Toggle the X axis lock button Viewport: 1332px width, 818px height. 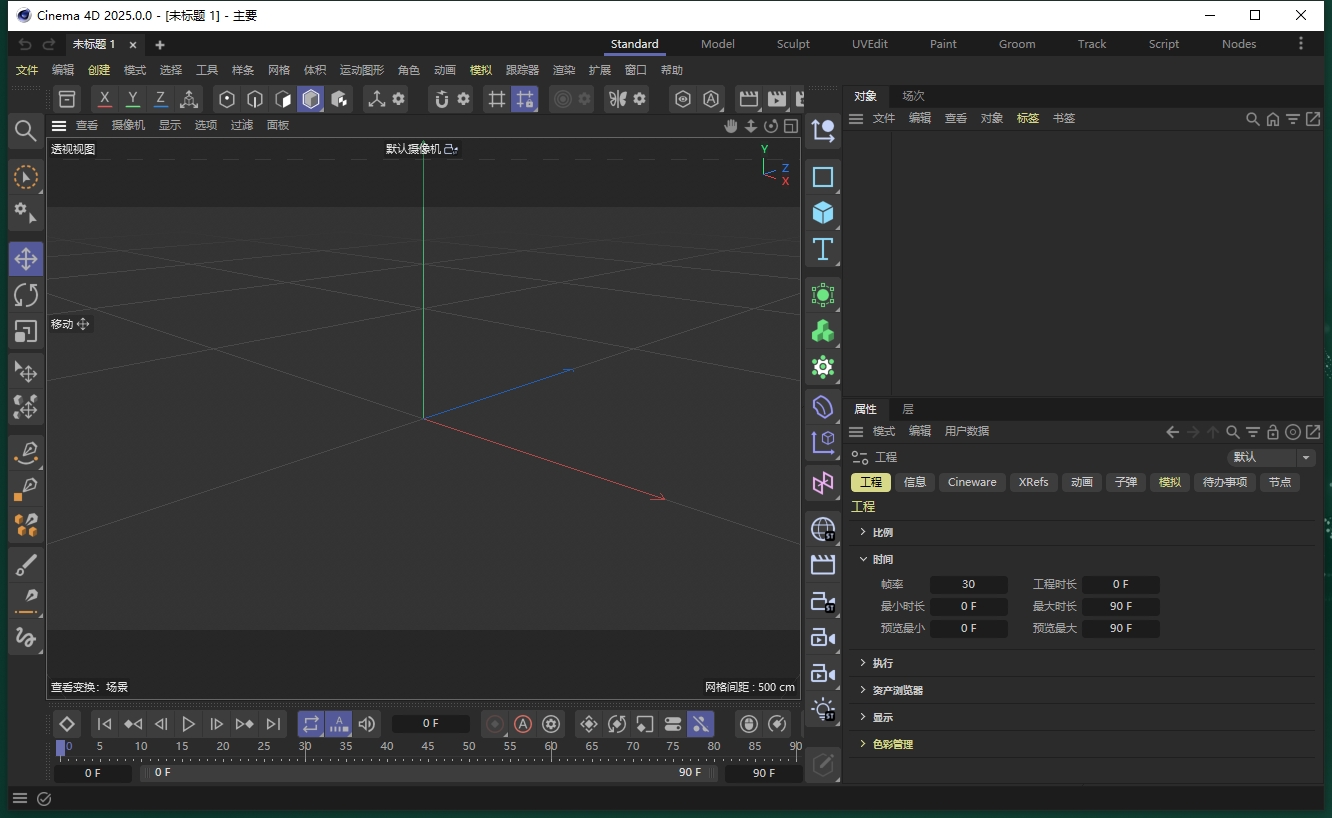pyautogui.click(x=104, y=99)
